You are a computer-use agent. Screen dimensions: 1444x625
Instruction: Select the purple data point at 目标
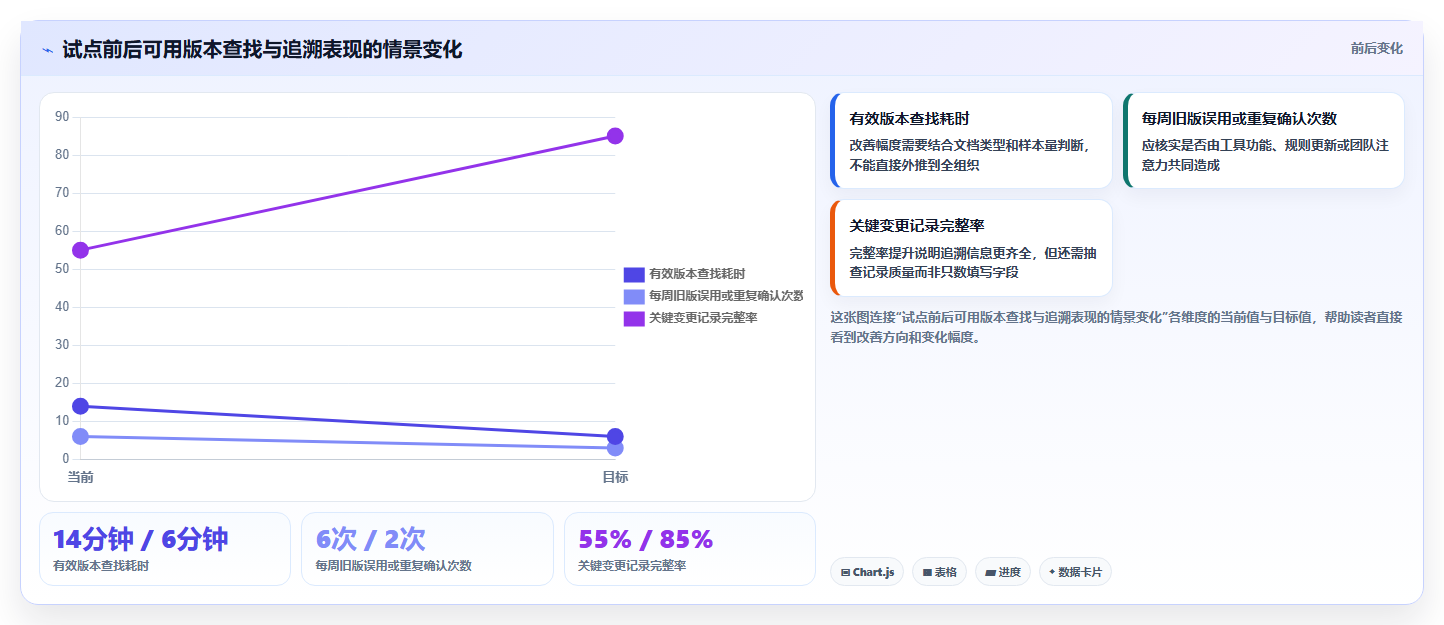(615, 136)
